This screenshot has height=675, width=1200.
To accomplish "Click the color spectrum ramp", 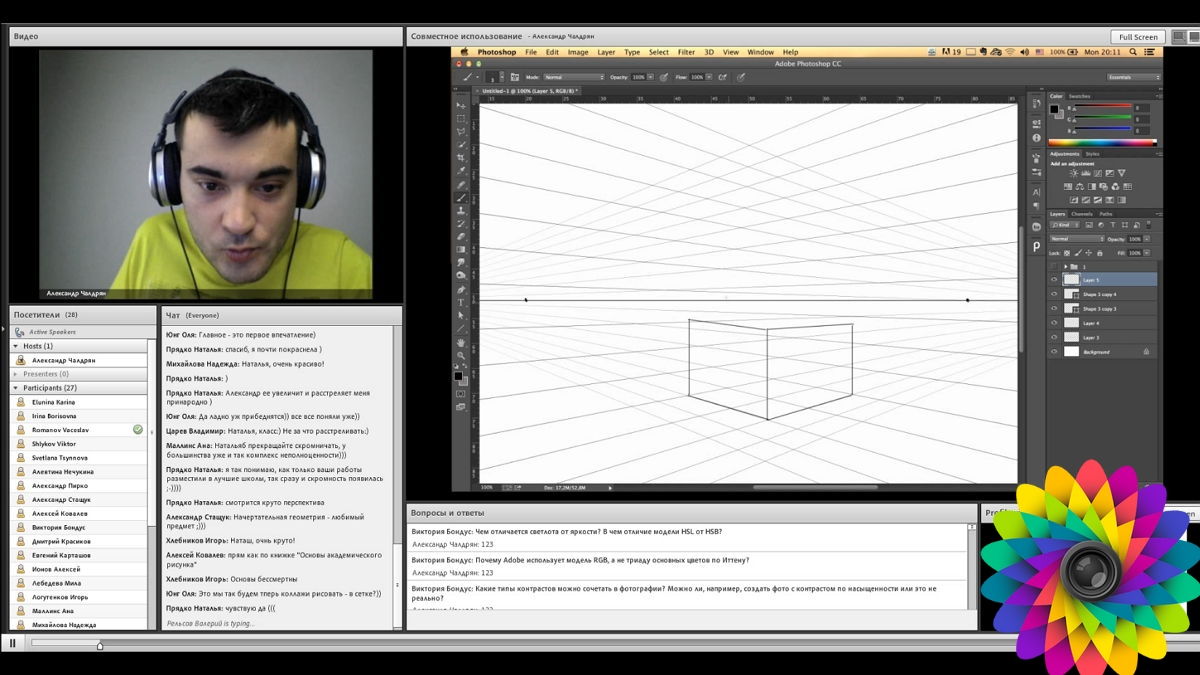I will (1102, 143).
